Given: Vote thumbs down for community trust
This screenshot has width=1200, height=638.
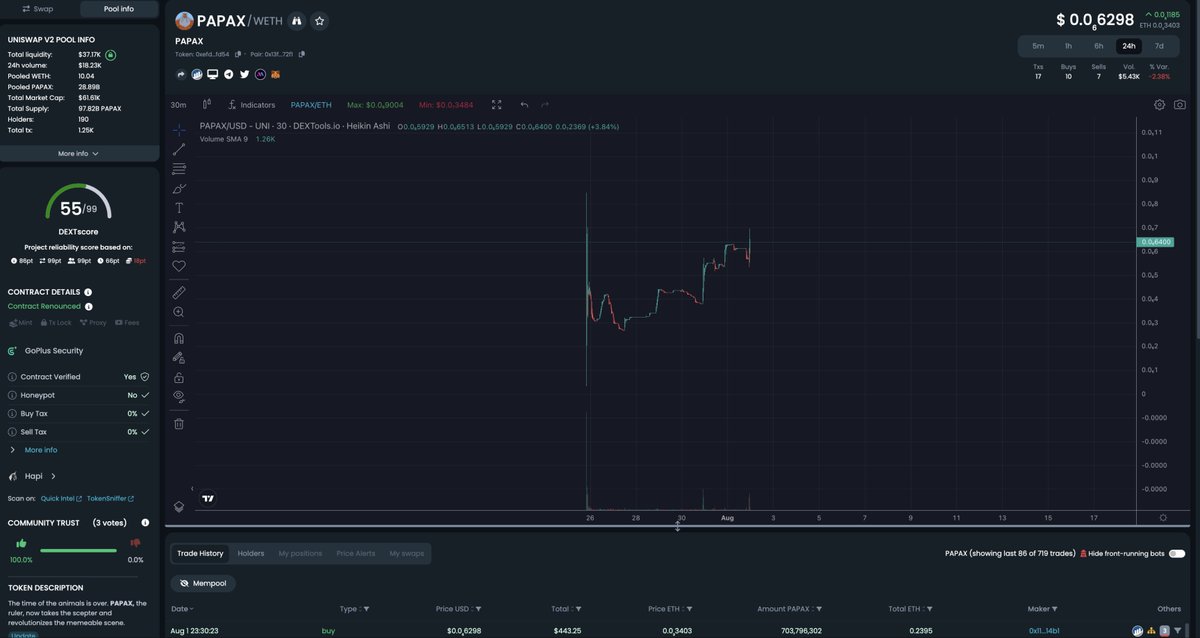Looking at the screenshot, I should [136, 544].
